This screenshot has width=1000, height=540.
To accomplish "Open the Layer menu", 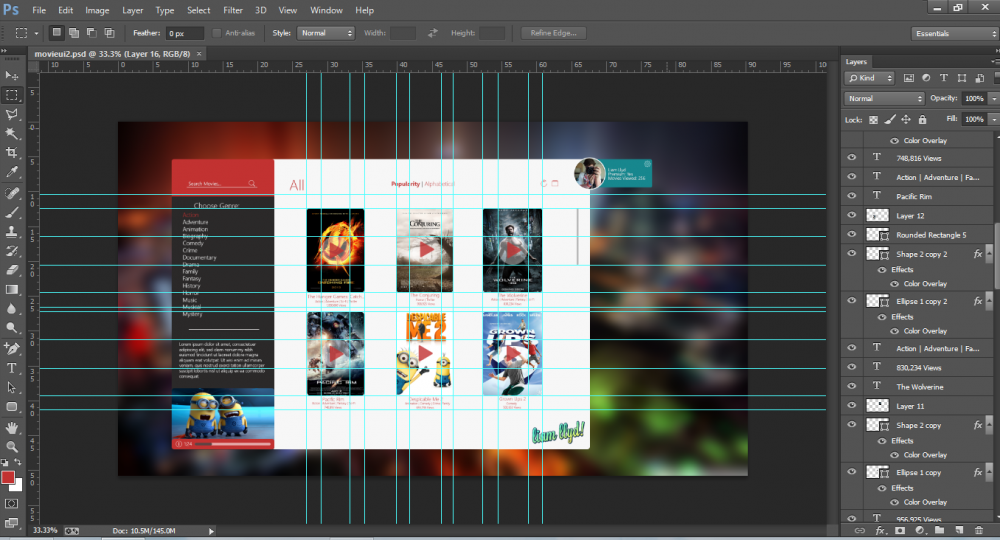I will click(x=133, y=10).
